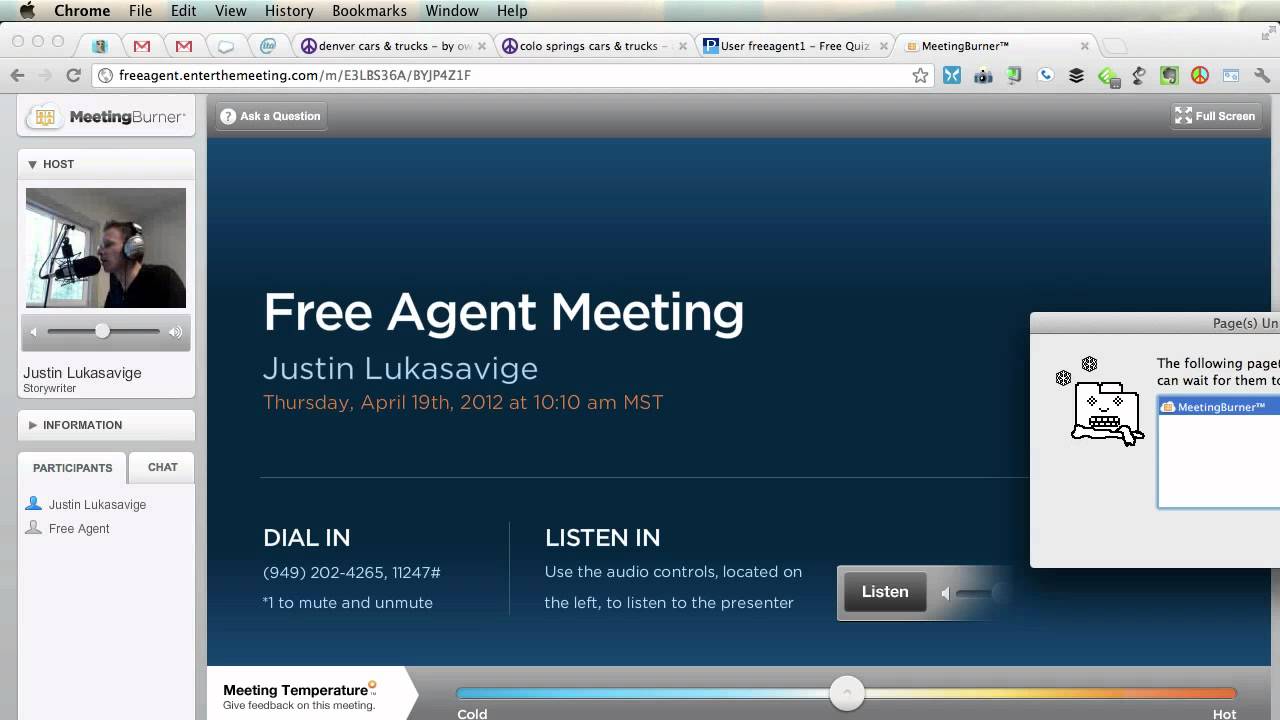Click the host webcam video thumbnail
Viewport: 1280px width, 720px height.
click(x=106, y=248)
